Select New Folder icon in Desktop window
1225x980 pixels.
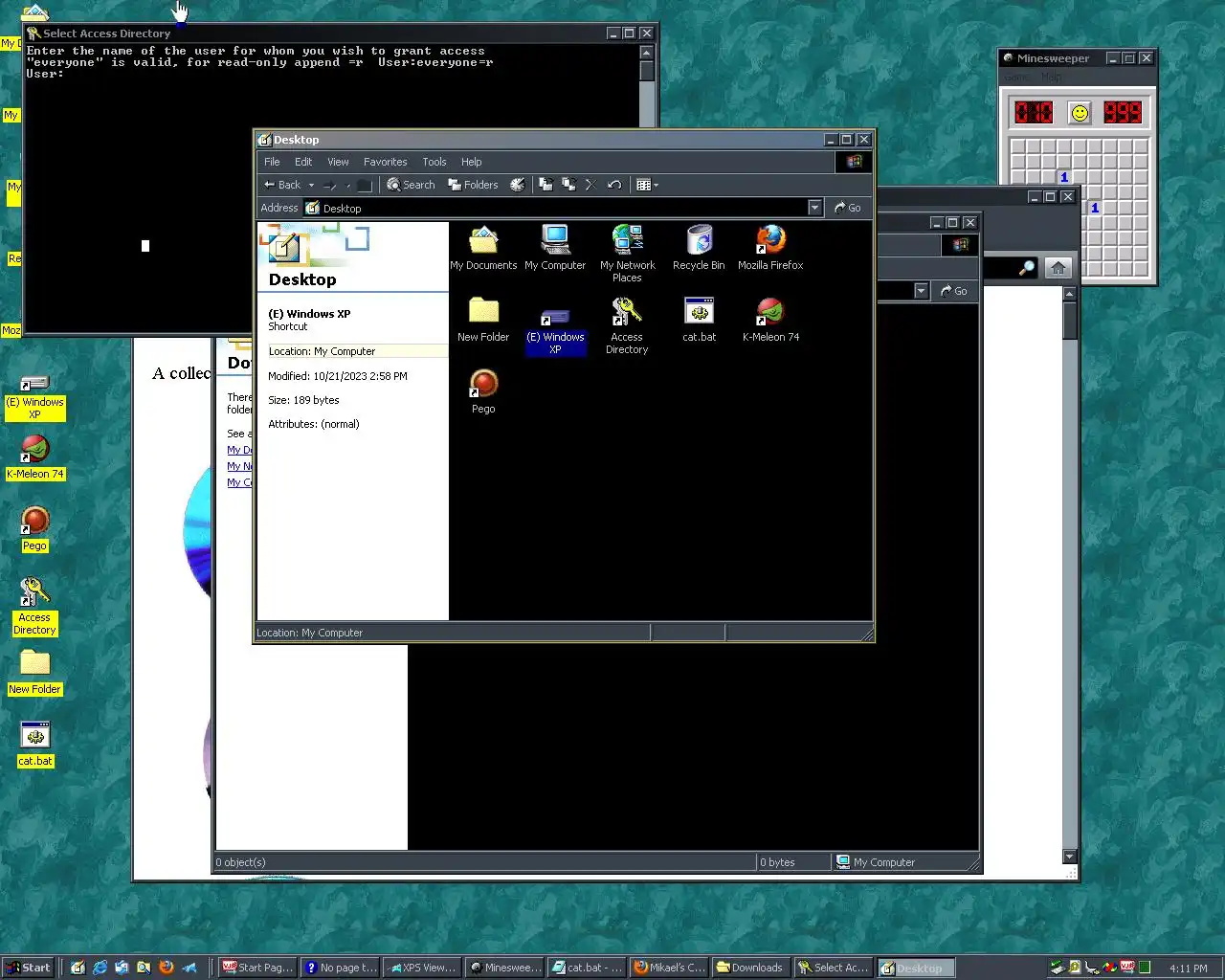[x=483, y=320]
